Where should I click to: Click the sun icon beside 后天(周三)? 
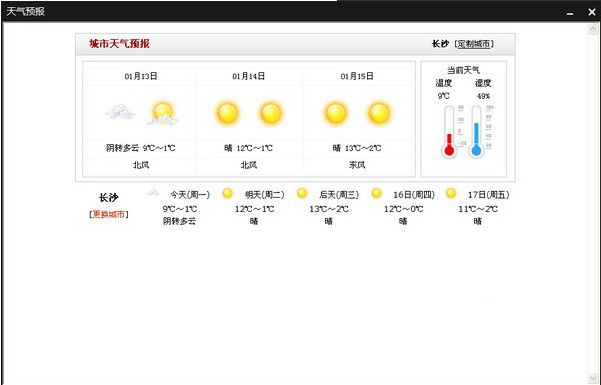point(302,193)
